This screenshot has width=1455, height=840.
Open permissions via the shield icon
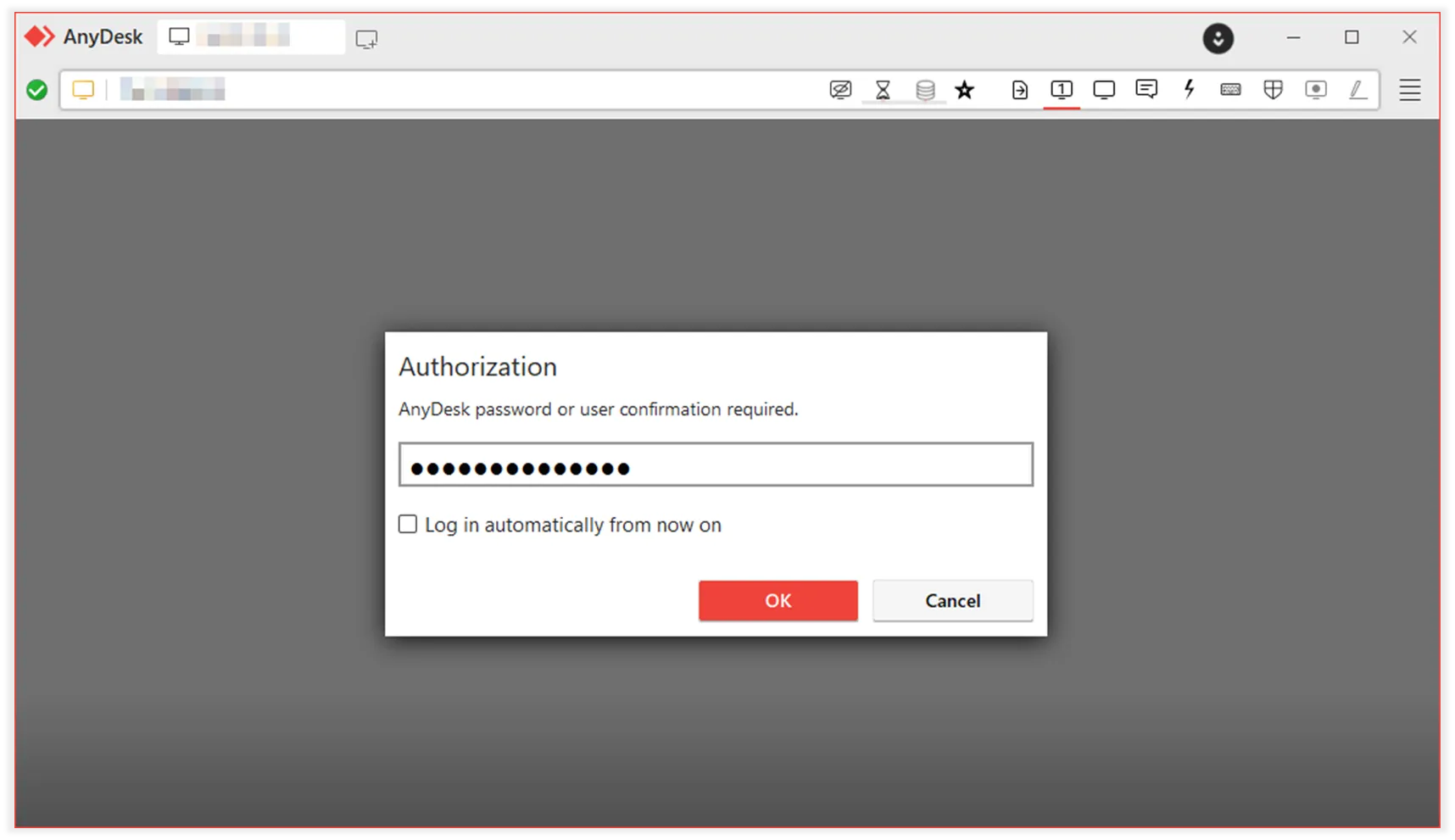(1273, 90)
